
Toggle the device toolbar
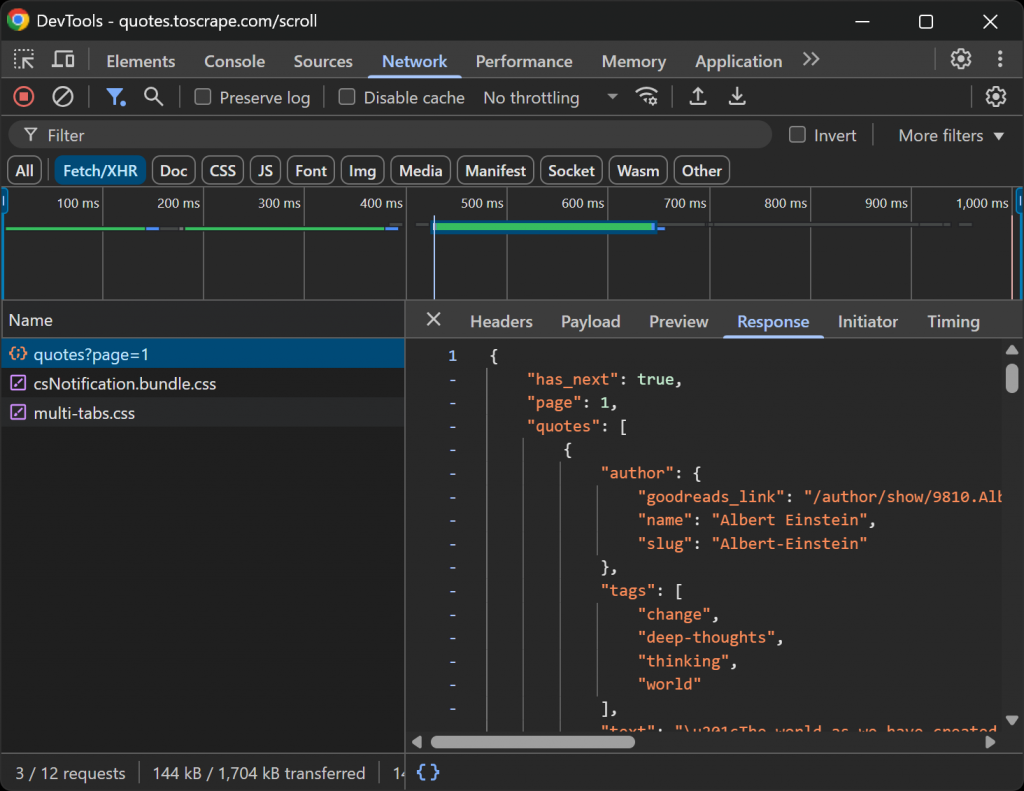[63, 60]
